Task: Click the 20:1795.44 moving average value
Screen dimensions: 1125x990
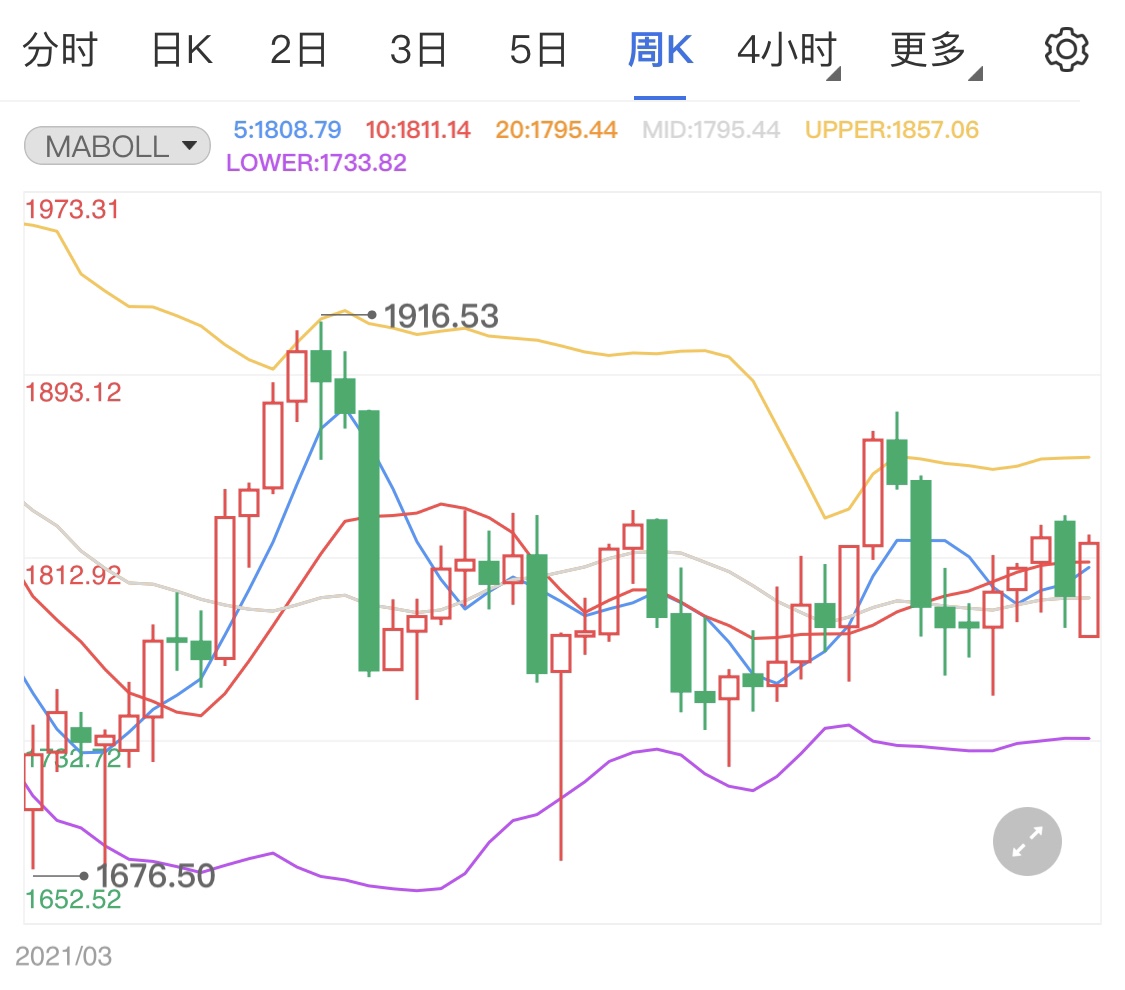Action: 556,130
